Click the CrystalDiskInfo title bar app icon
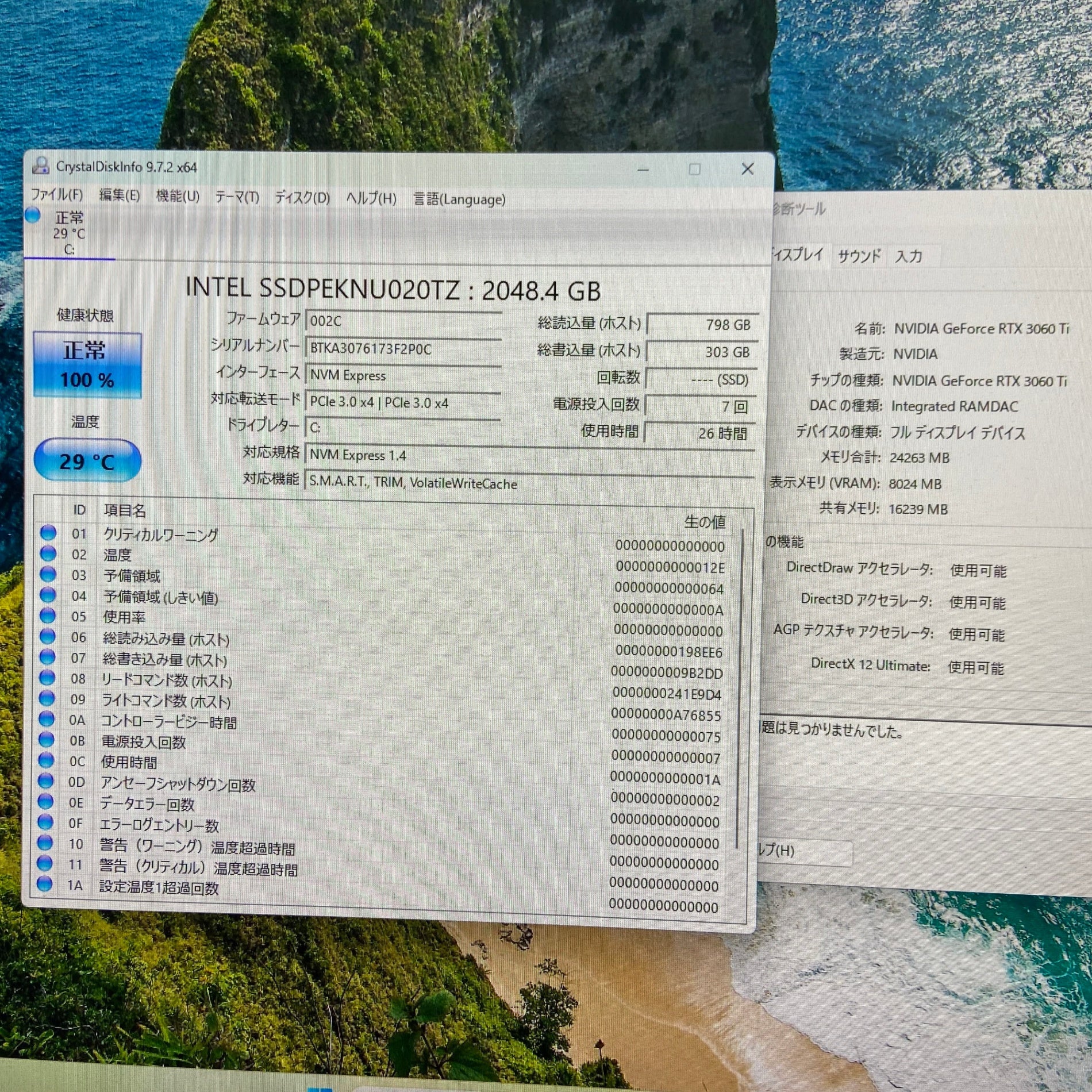 click(40, 166)
